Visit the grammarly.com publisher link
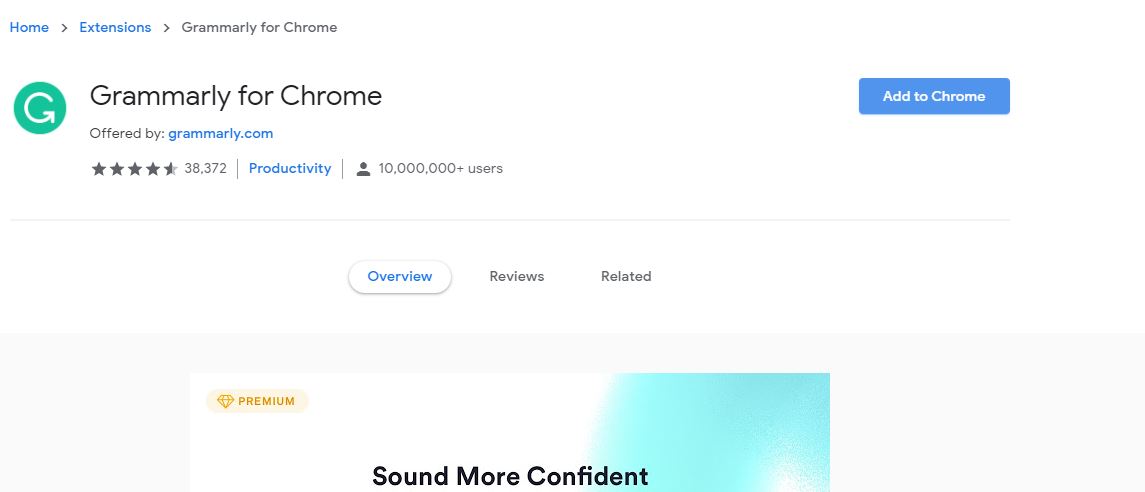The image size is (1145, 492). point(220,133)
